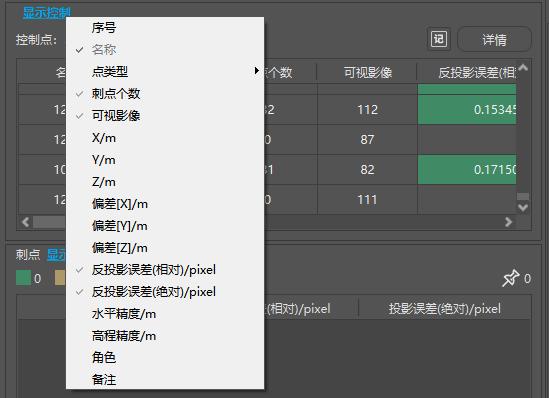
Task: Uncheck 反投影误差(相对)/pixel option
Action: click(x=165, y=270)
